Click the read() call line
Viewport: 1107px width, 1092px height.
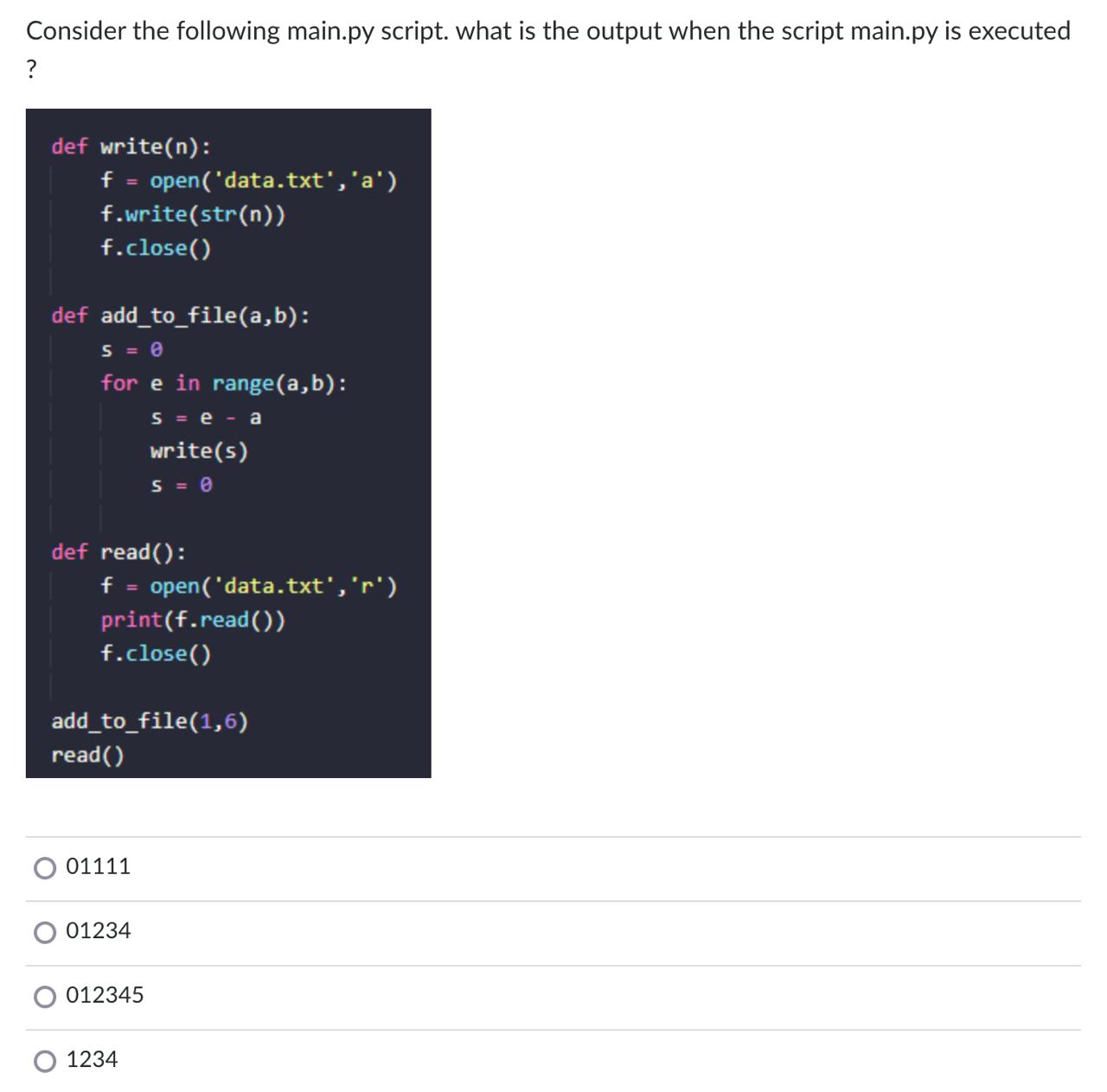[x=87, y=755]
